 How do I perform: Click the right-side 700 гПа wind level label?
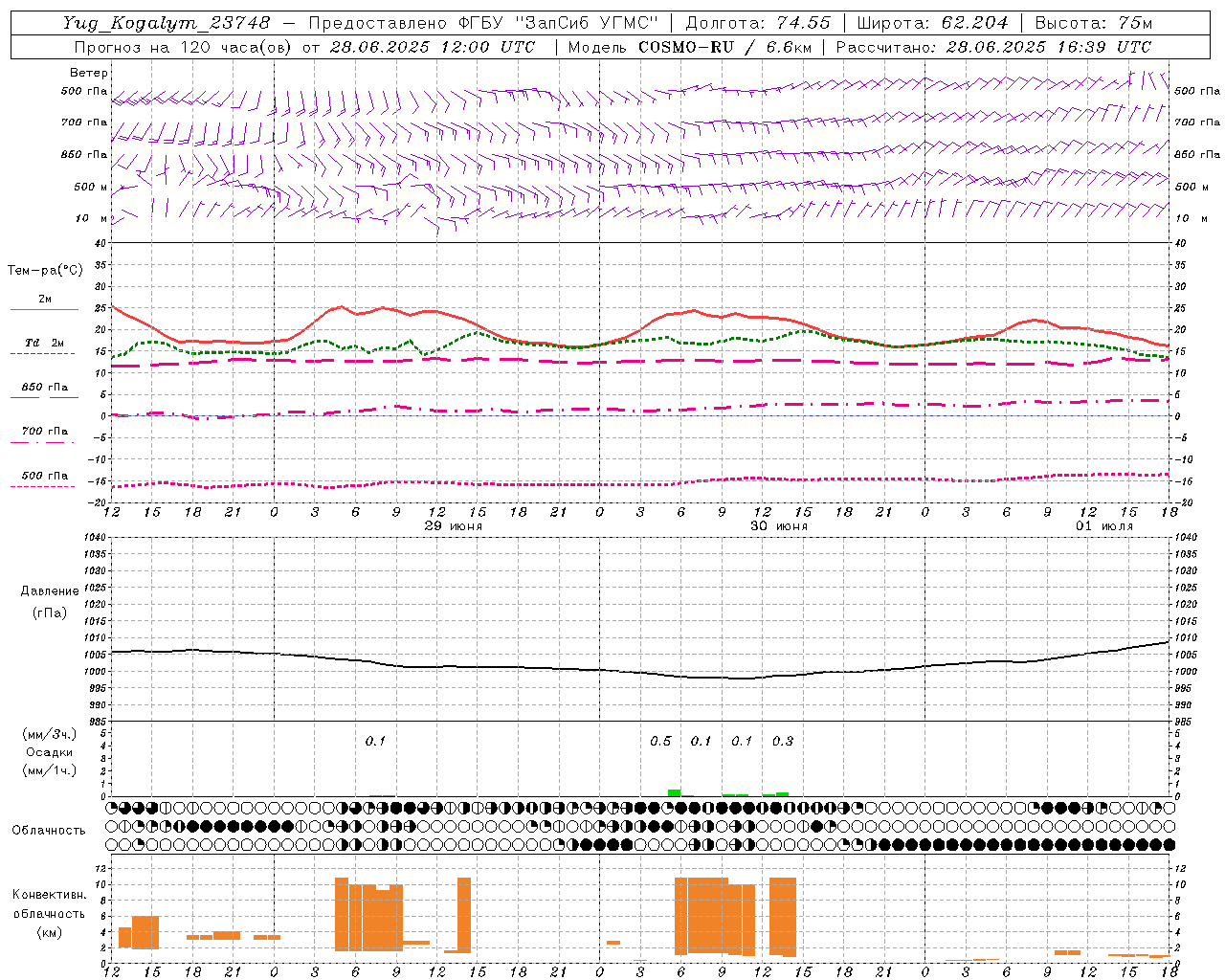click(x=1197, y=122)
